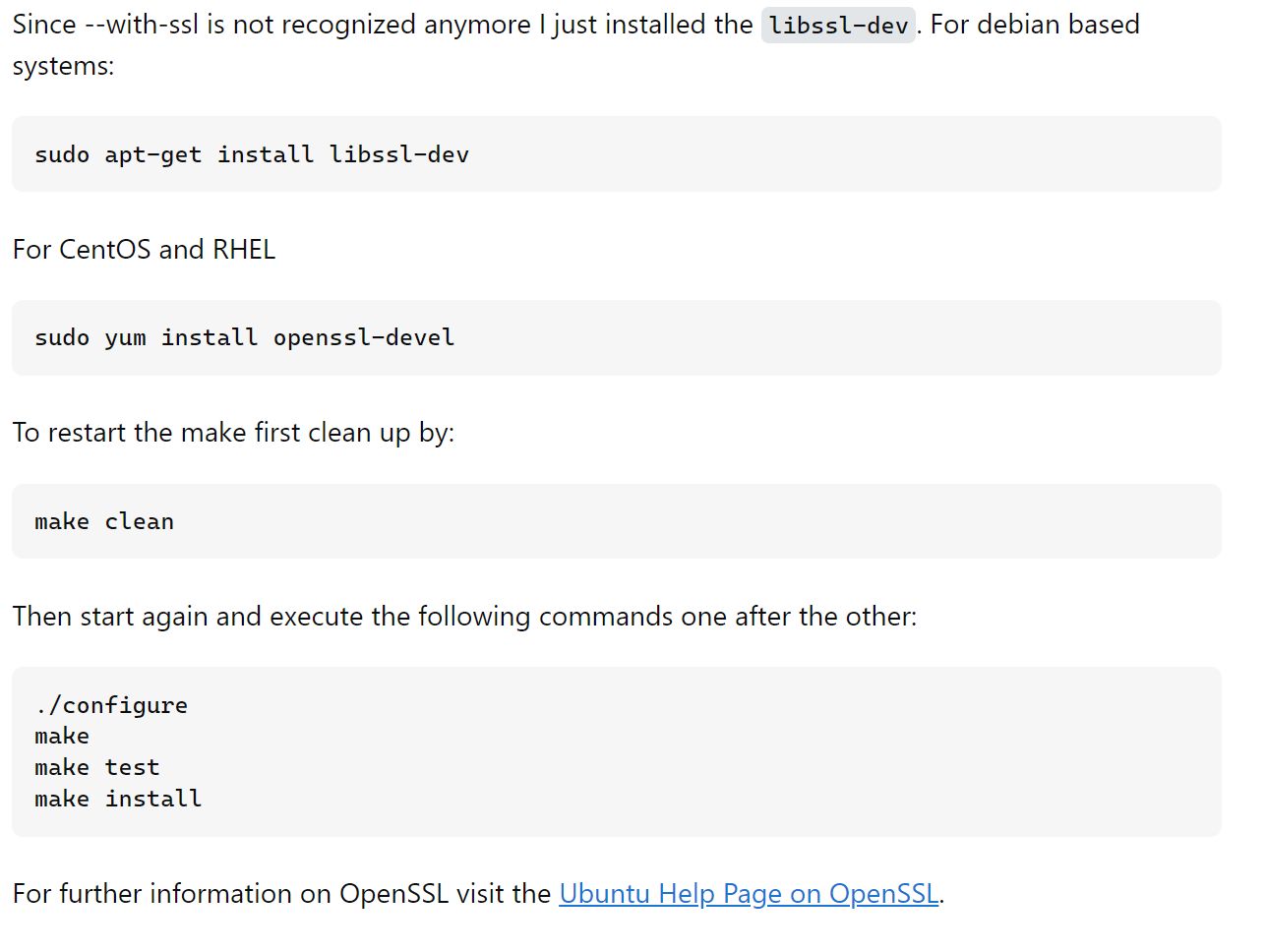The image size is (1266, 952).
Task: Click the "For CentOS and RHEL" paragraph
Action: (x=144, y=249)
